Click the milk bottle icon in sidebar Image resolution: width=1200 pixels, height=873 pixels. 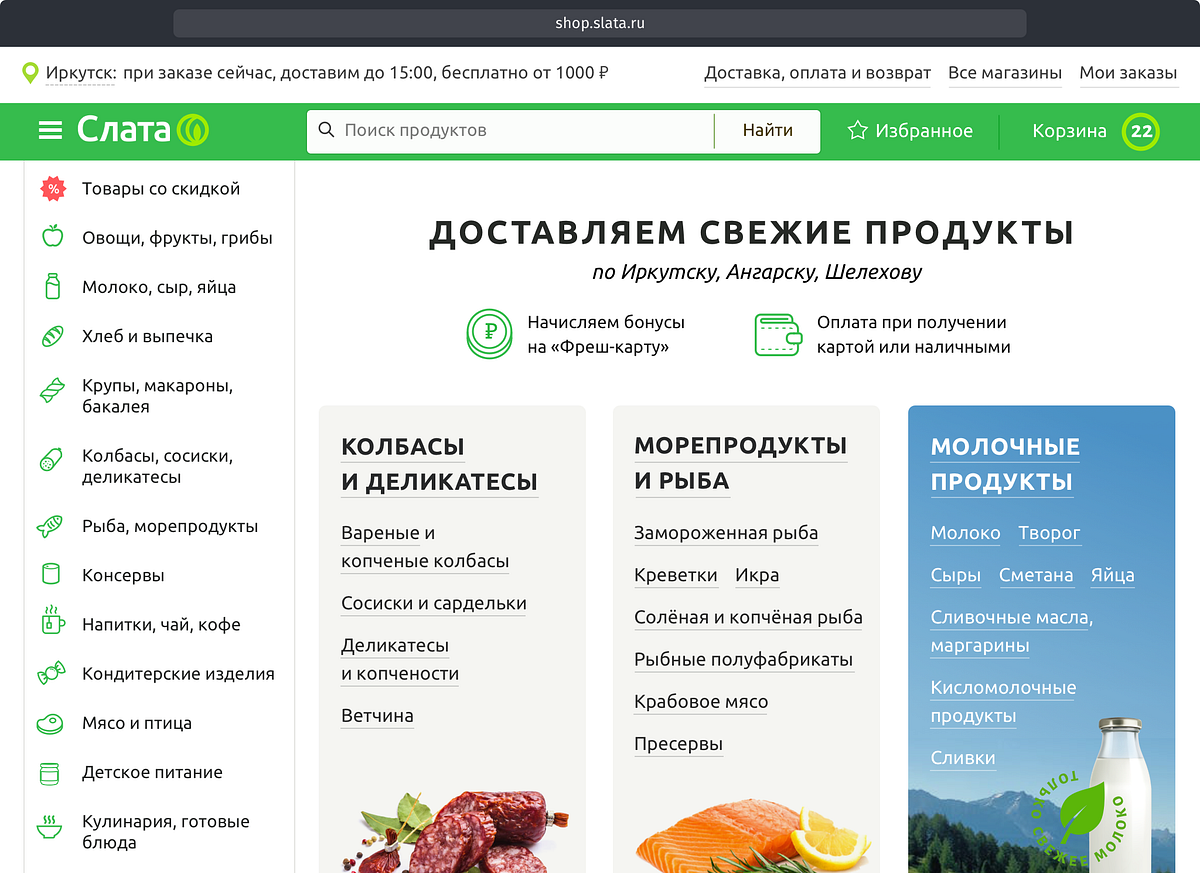(53, 286)
